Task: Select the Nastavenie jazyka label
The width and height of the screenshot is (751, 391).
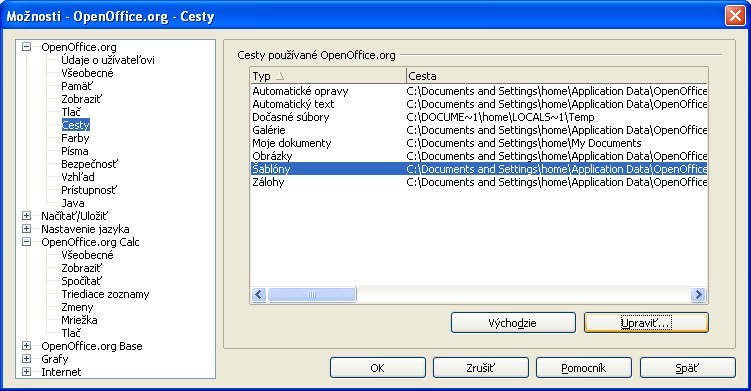Action: [x=85, y=229]
